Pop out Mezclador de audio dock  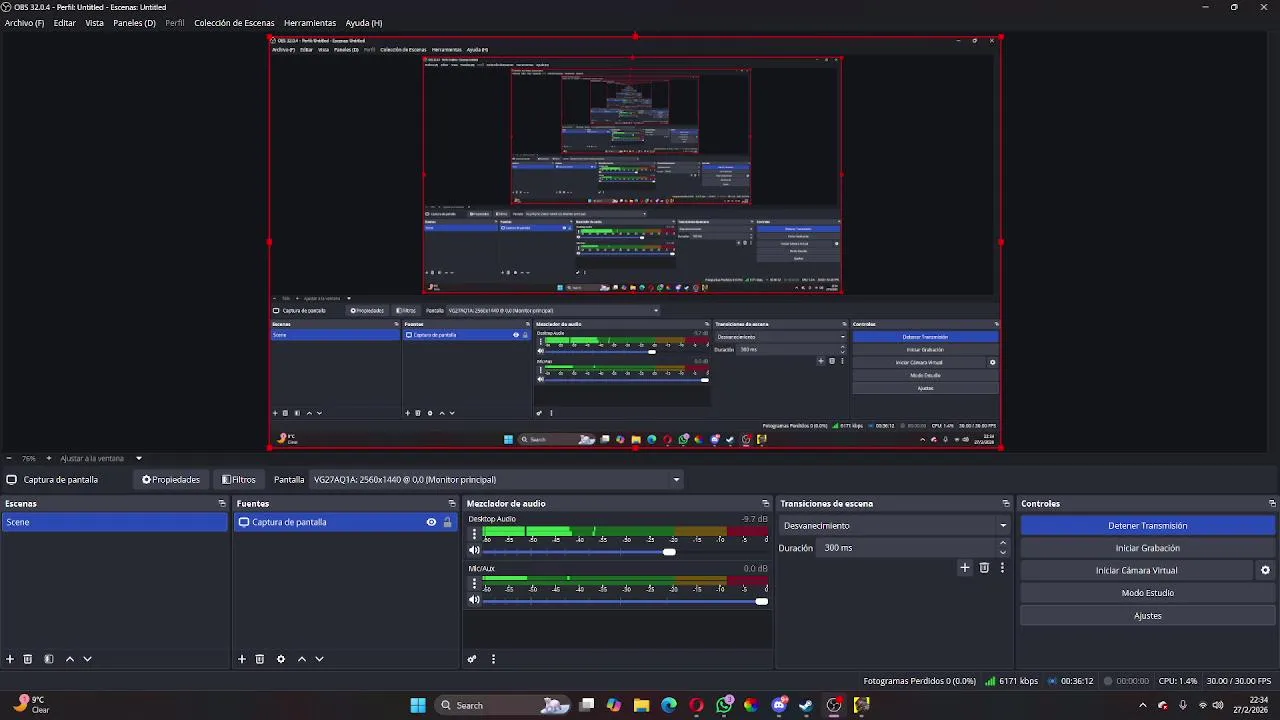click(766, 504)
